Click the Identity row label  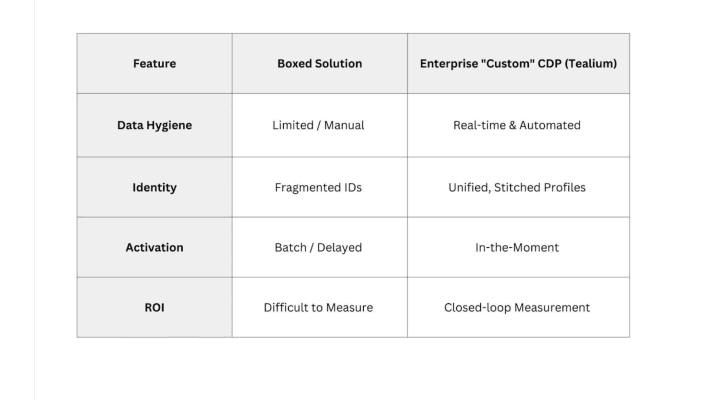pyautogui.click(x=155, y=187)
